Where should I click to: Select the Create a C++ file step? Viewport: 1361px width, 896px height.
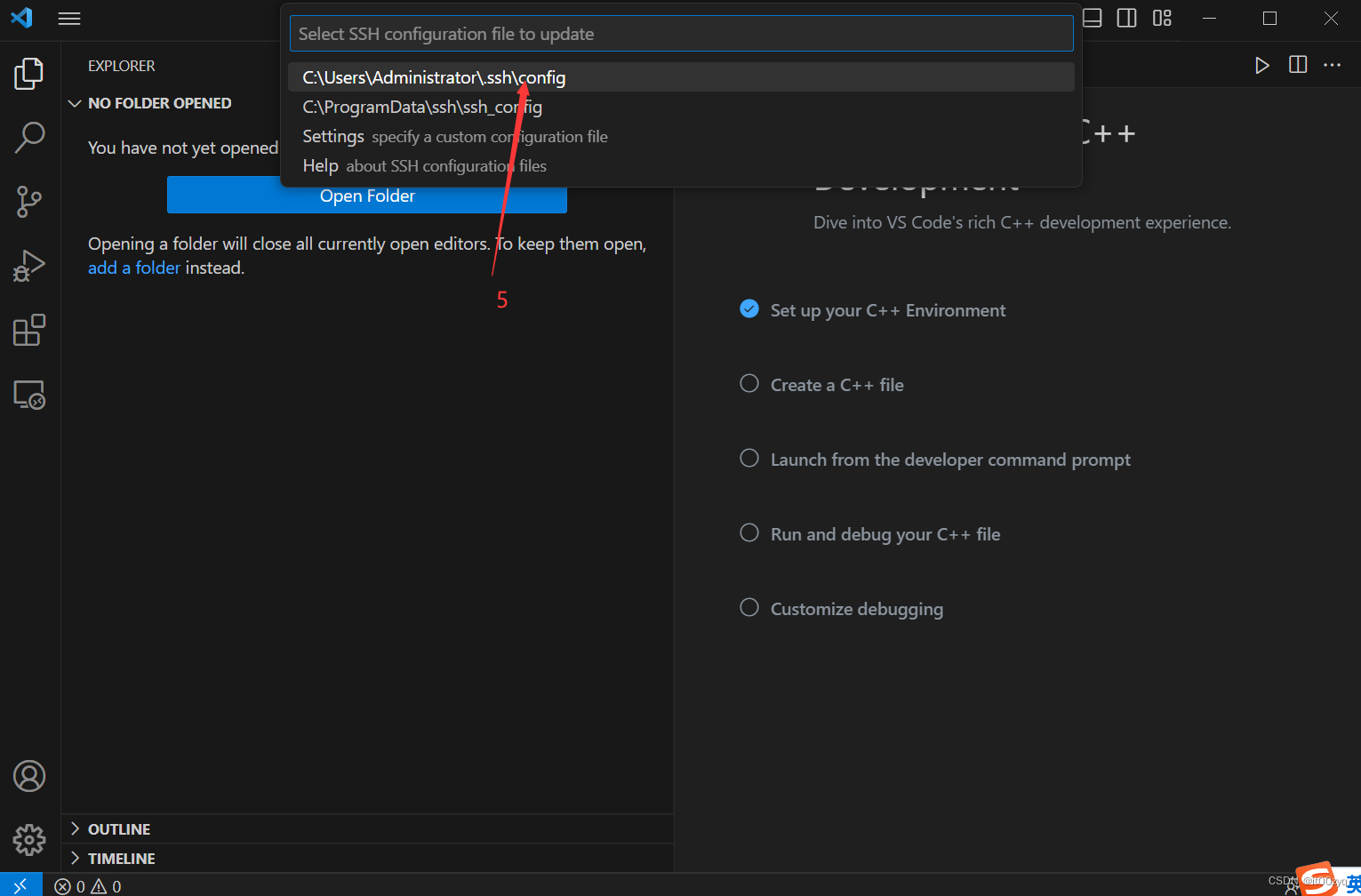(822, 385)
